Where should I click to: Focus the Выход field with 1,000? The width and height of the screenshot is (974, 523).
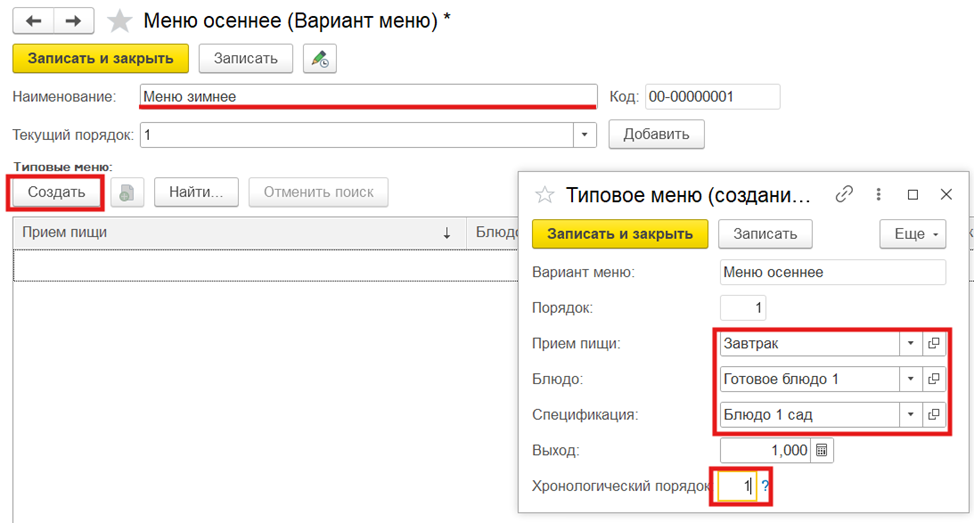766,450
